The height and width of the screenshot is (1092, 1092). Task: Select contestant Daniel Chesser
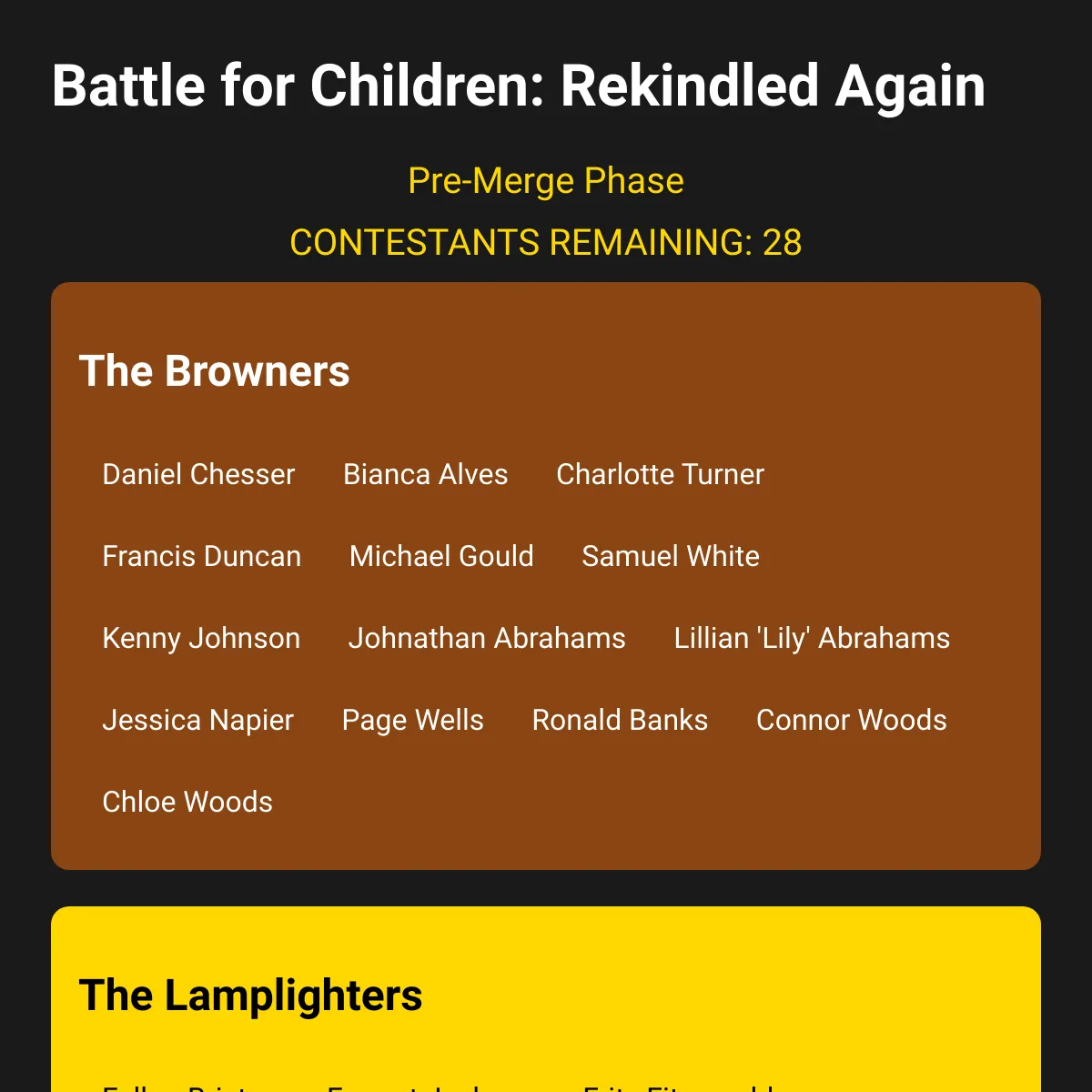click(x=198, y=474)
